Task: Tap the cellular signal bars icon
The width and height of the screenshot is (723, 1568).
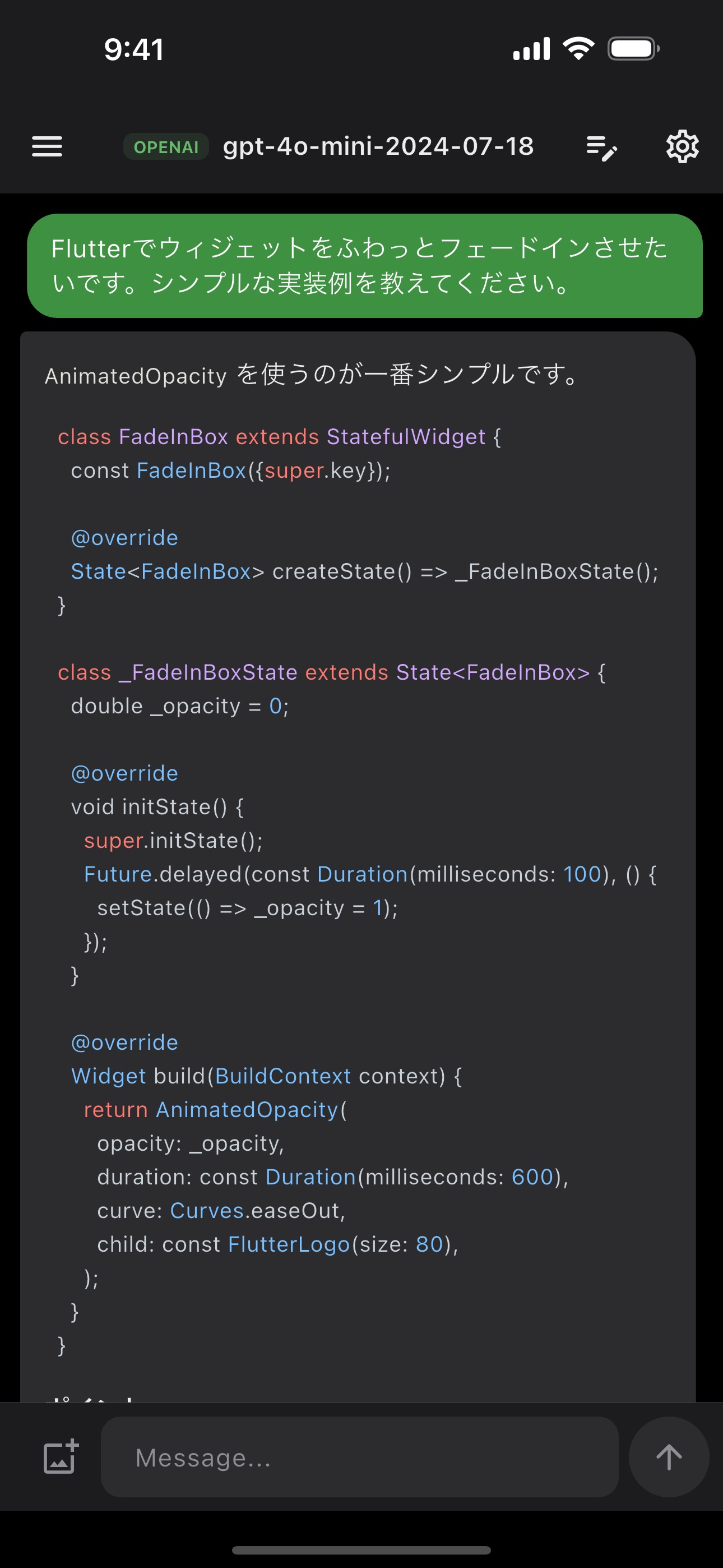Action: tap(531, 49)
